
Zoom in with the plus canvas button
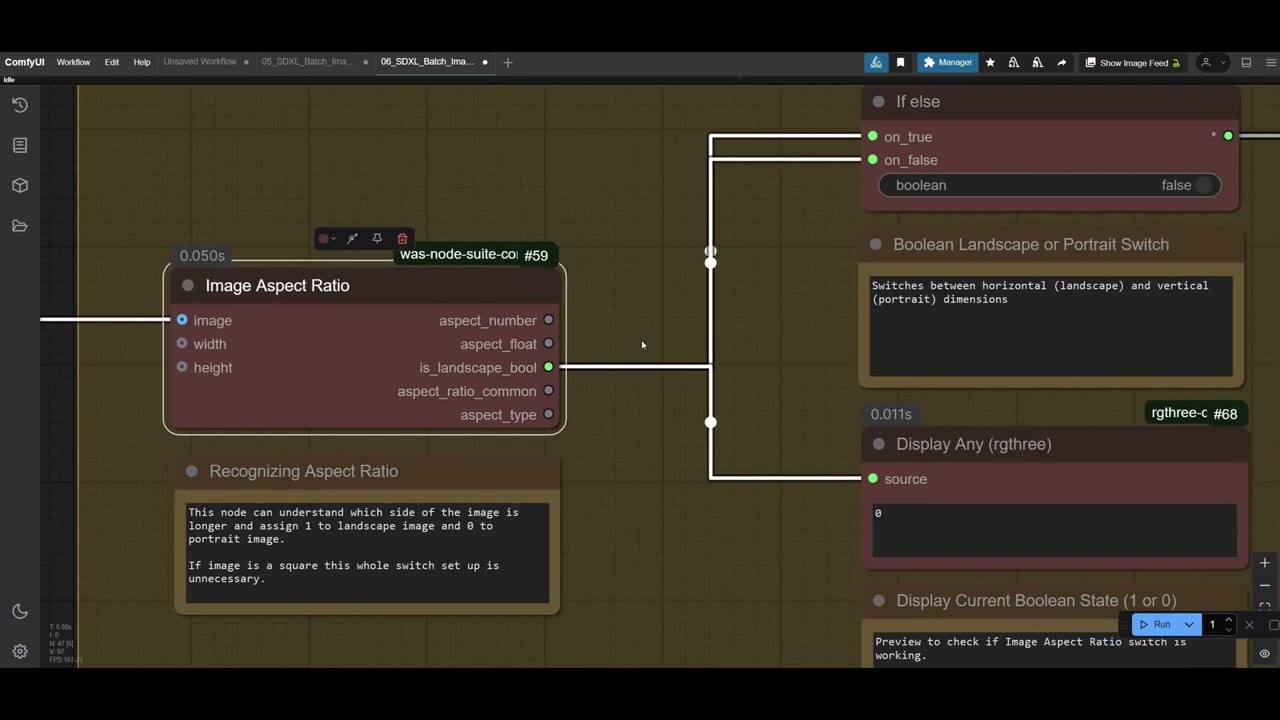[1265, 563]
